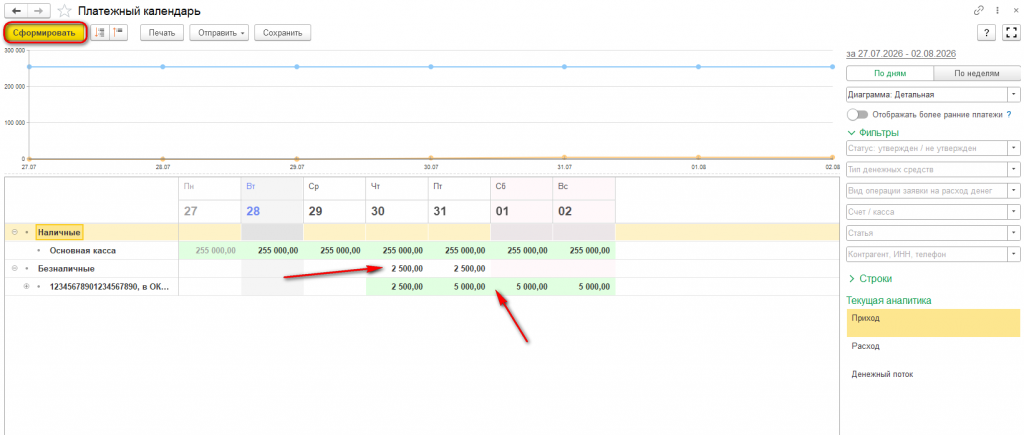The image size is (1024, 435).
Task: Click the expand all groups icon
Action: click(x=99, y=33)
